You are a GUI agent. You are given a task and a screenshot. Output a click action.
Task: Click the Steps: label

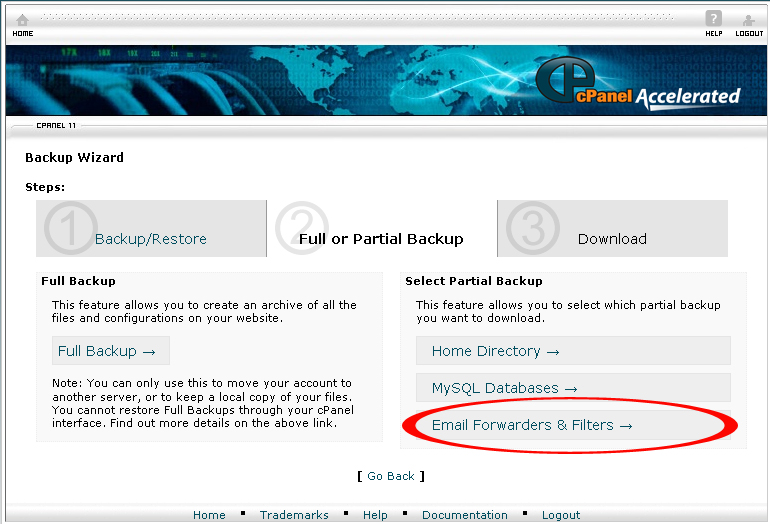click(45, 187)
